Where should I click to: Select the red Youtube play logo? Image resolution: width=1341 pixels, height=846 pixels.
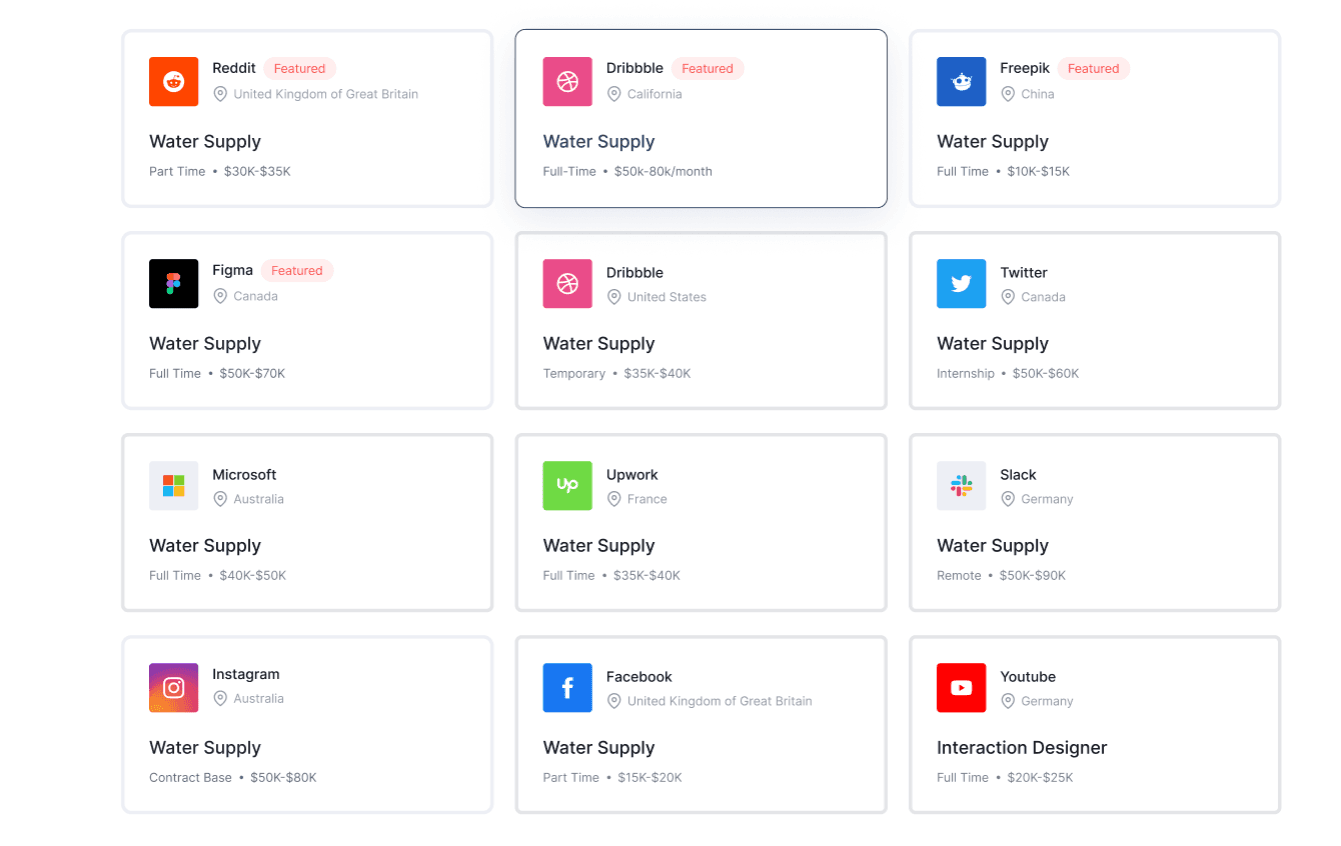[x=962, y=688]
